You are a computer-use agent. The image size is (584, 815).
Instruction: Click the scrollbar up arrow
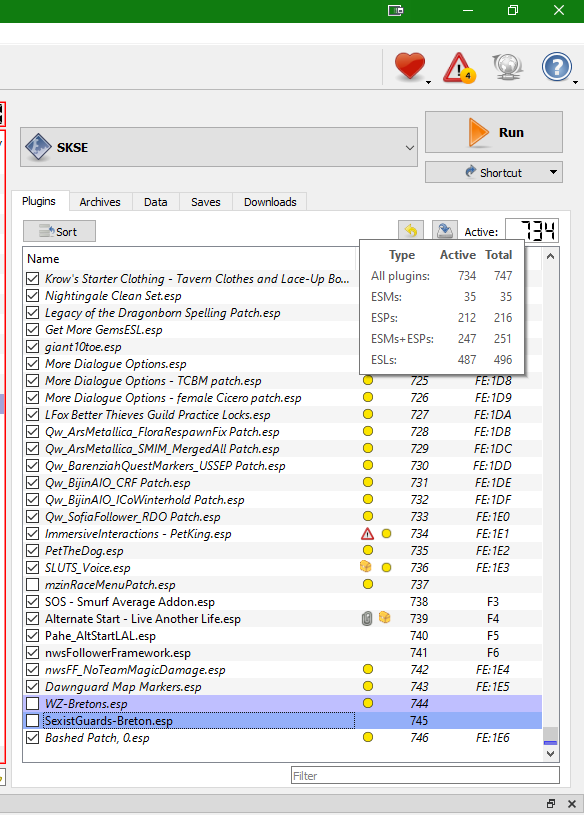click(550, 256)
